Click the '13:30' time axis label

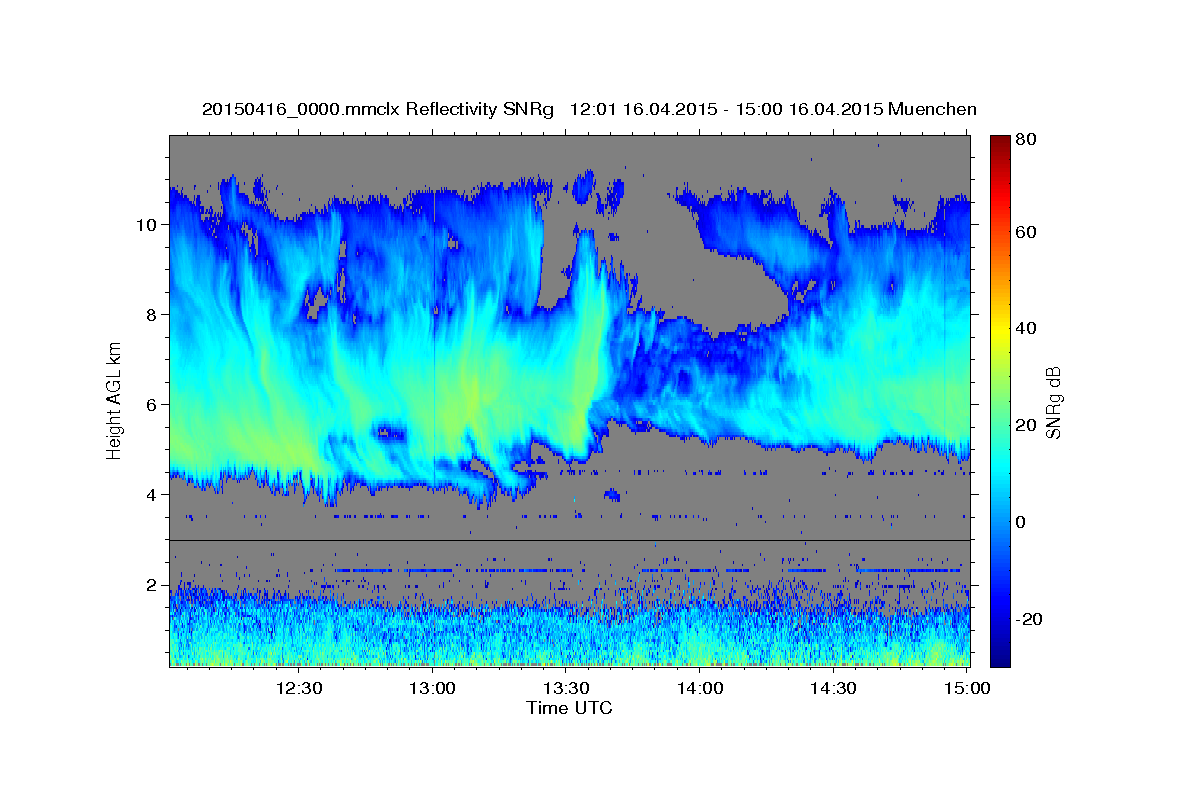tap(566, 688)
